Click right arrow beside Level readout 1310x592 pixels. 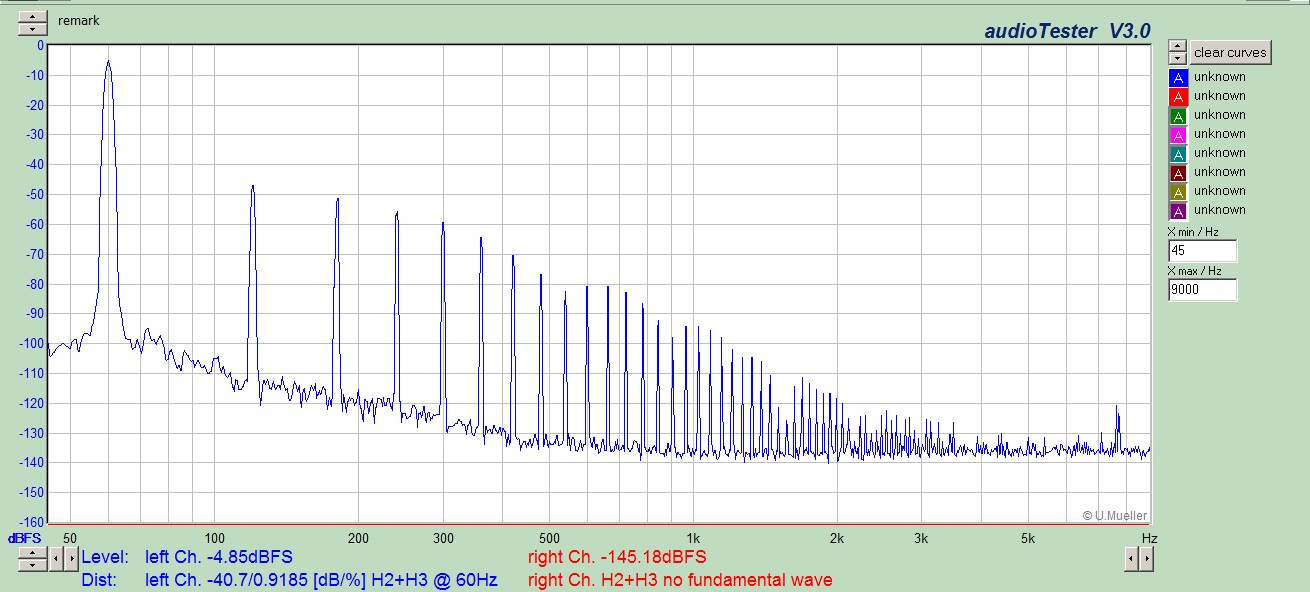point(71,559)
